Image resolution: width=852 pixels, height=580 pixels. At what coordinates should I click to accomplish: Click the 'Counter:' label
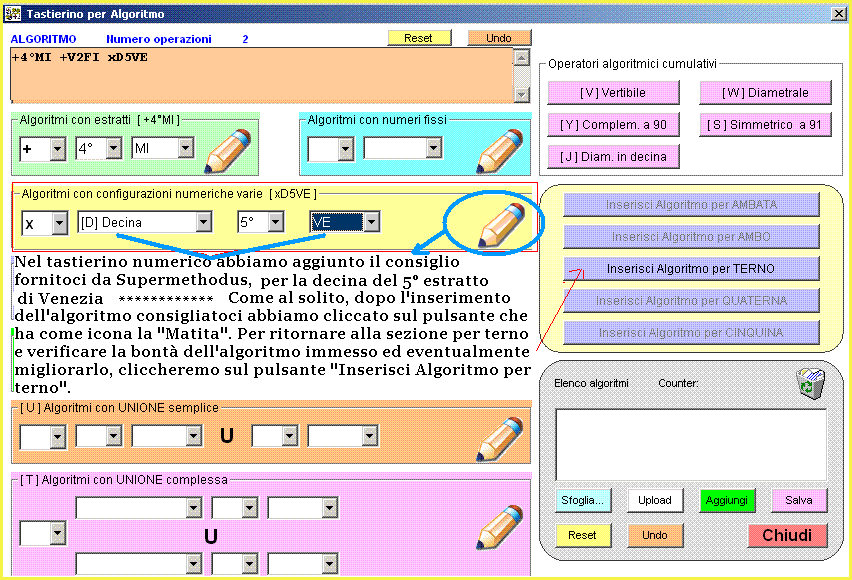(x=678, y=383)
